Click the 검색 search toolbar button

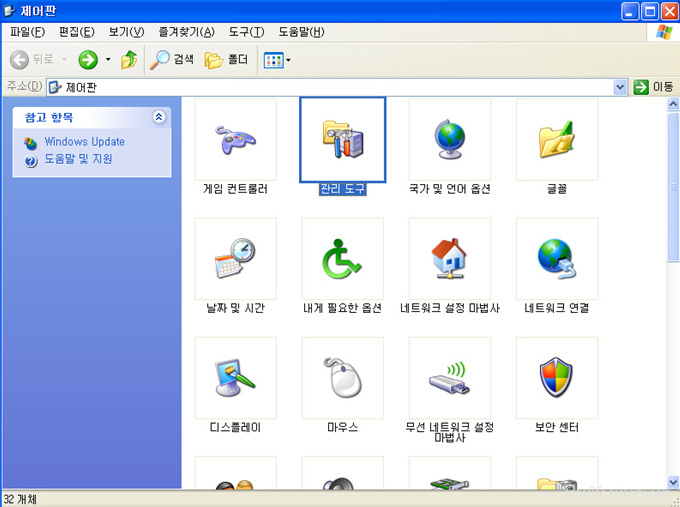click(172, 59)
